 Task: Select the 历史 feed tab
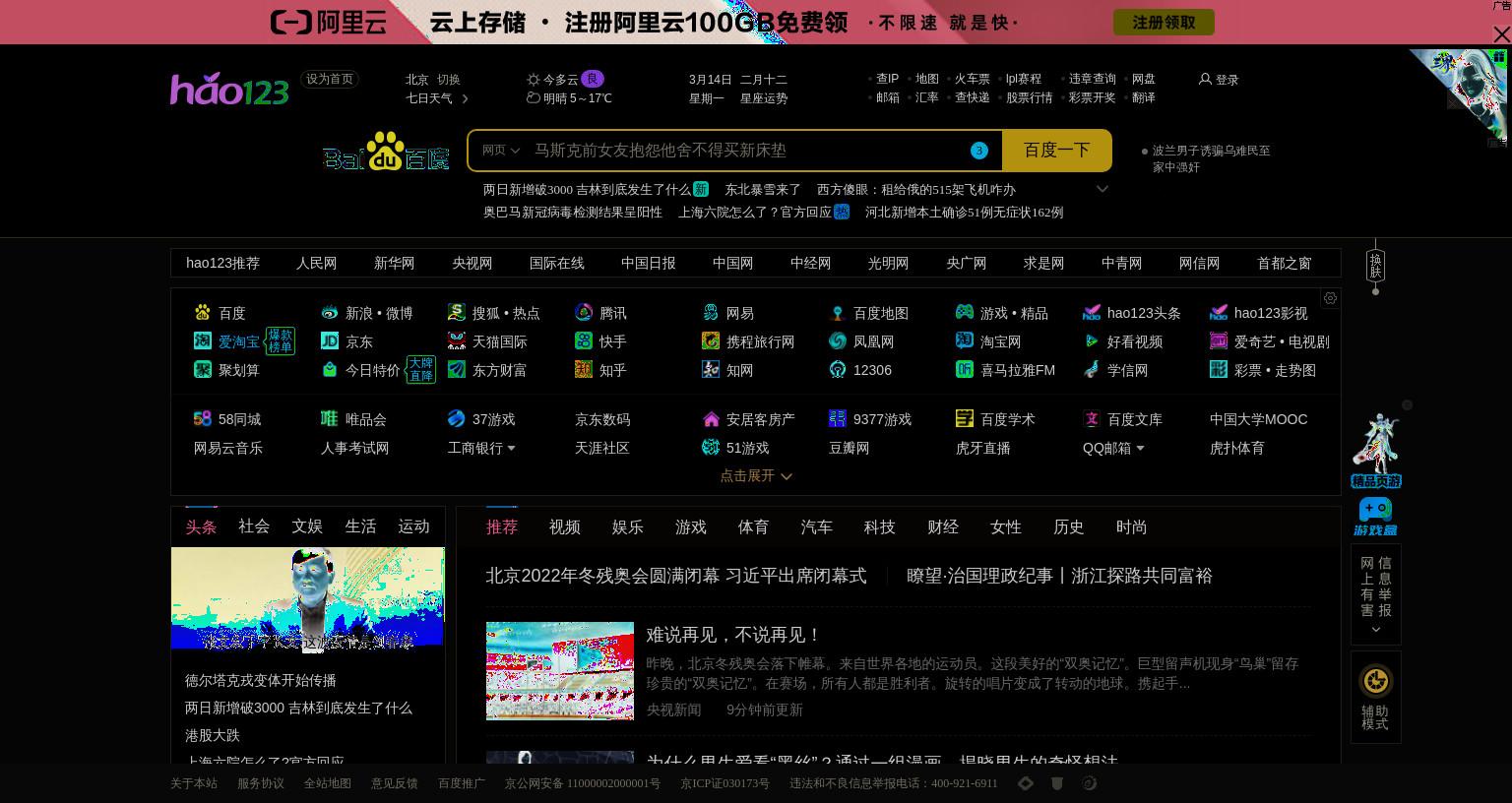(x=1069, y=527)
